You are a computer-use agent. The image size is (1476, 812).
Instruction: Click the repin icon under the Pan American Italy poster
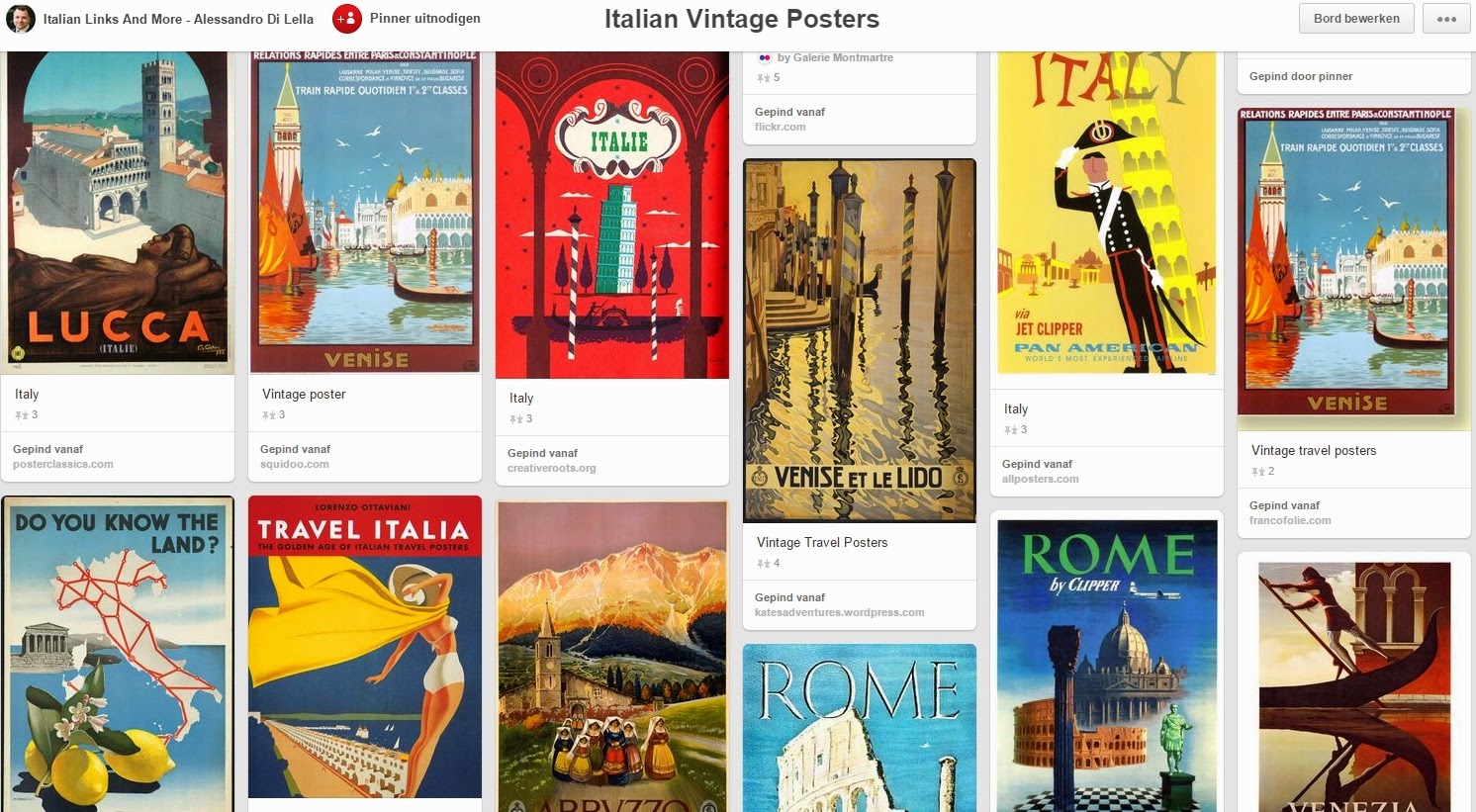coord(1010,430)
